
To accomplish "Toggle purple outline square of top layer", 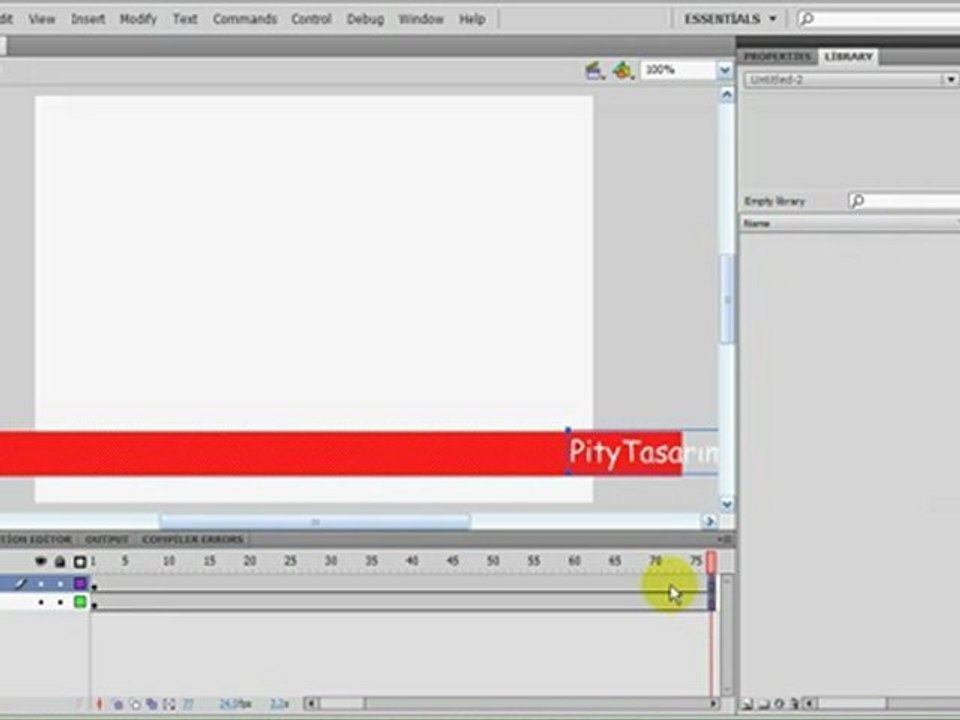I will pos(80,583).
